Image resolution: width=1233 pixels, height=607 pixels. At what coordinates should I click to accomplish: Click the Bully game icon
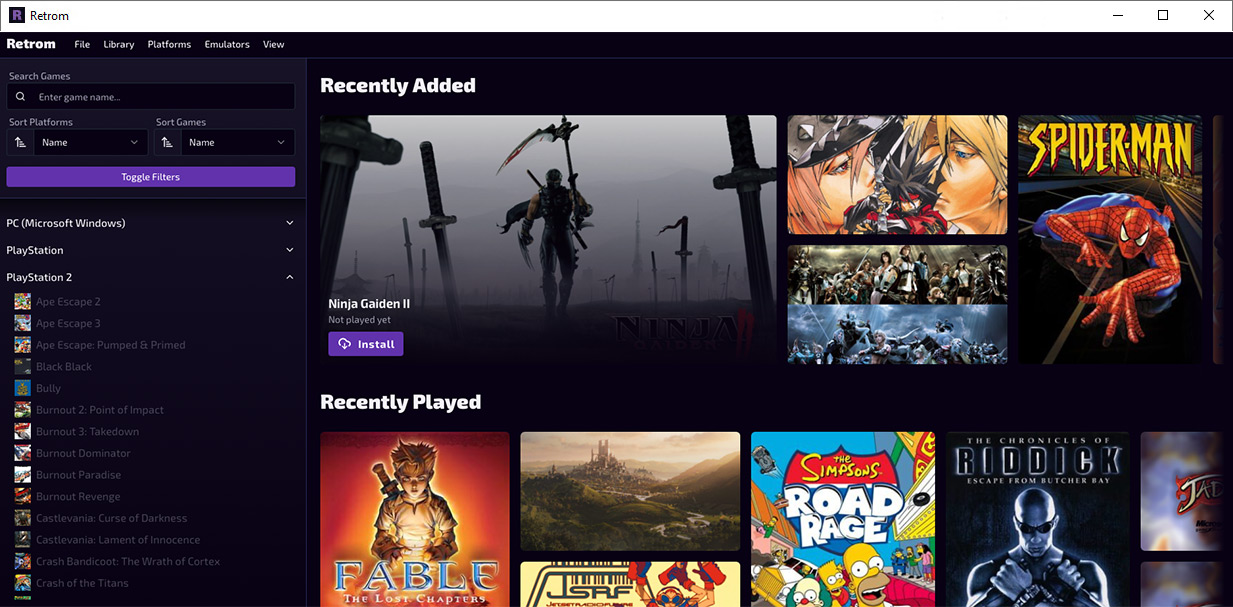(x=22, y=388)
